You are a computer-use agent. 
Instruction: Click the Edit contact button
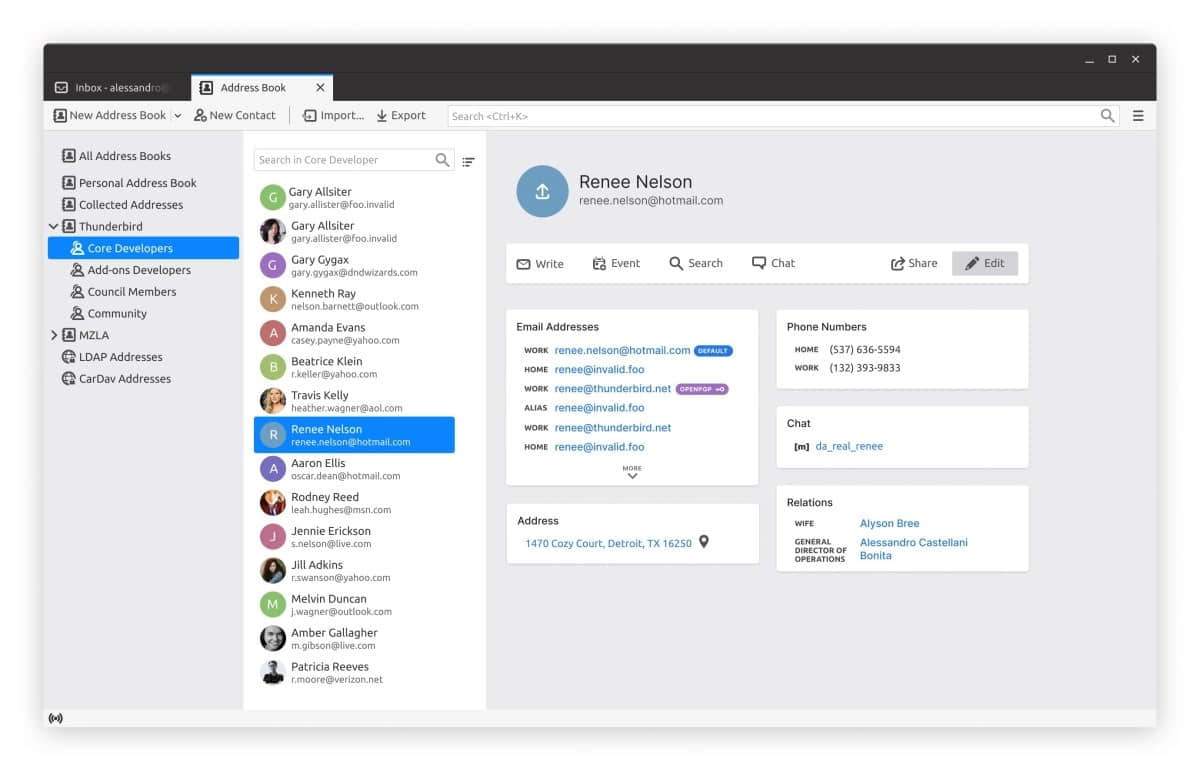[x=985, y=263]
